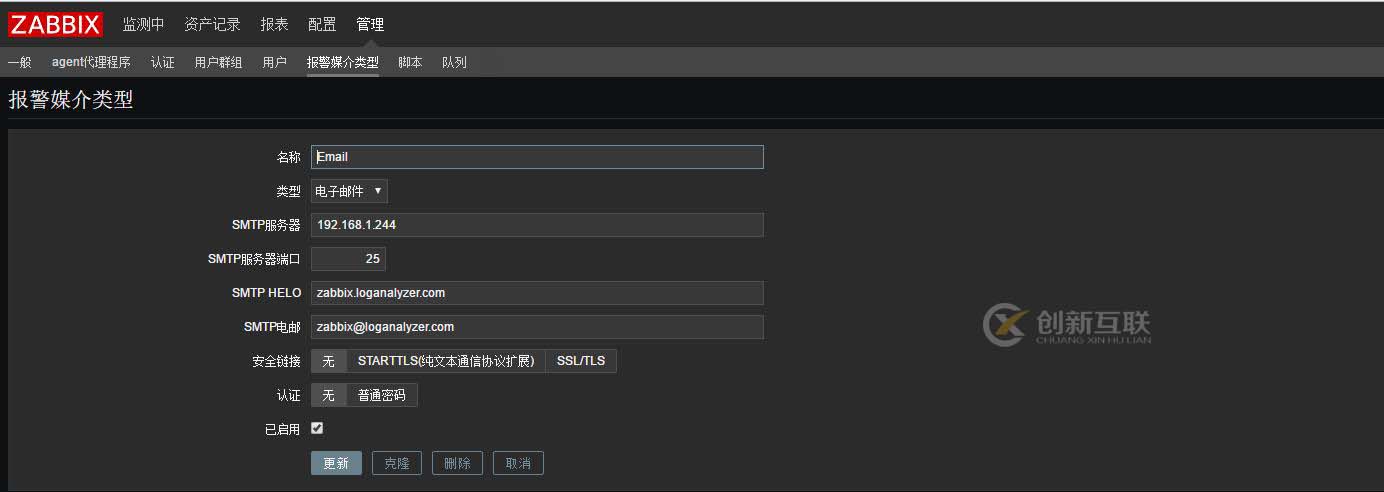Image resolution: width=1384 pixels, height=492 pixels.
Task: Open the 配置 menu
Action: coord(322,24)
